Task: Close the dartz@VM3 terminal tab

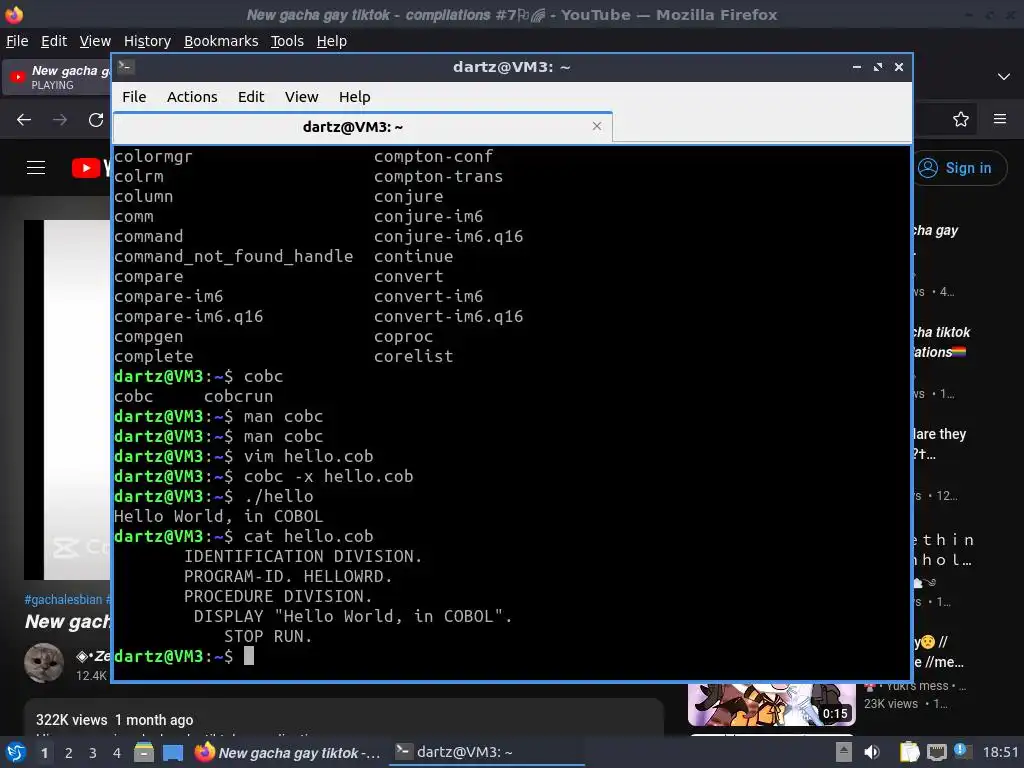Action: point(596,126)
